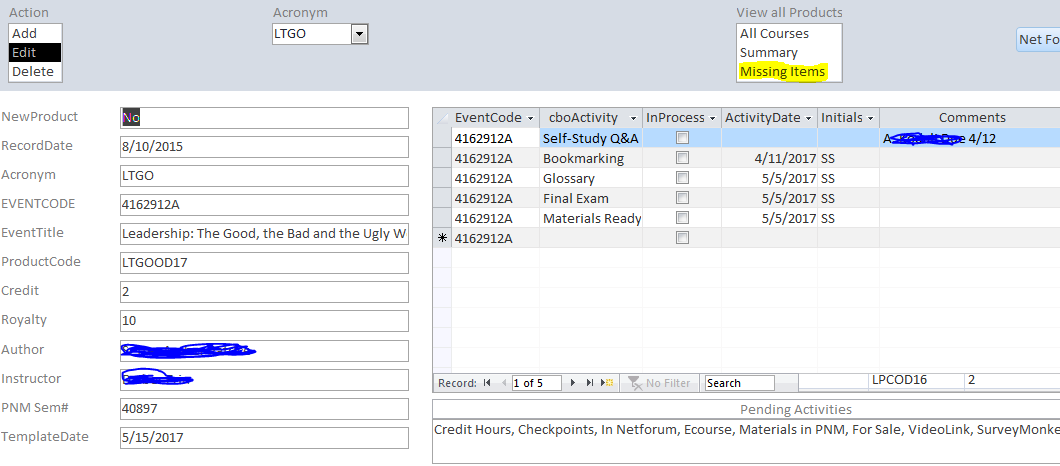Open InProcess column filter dropdown
Screen dimensions: 1060x466
(x=713, y=118)
